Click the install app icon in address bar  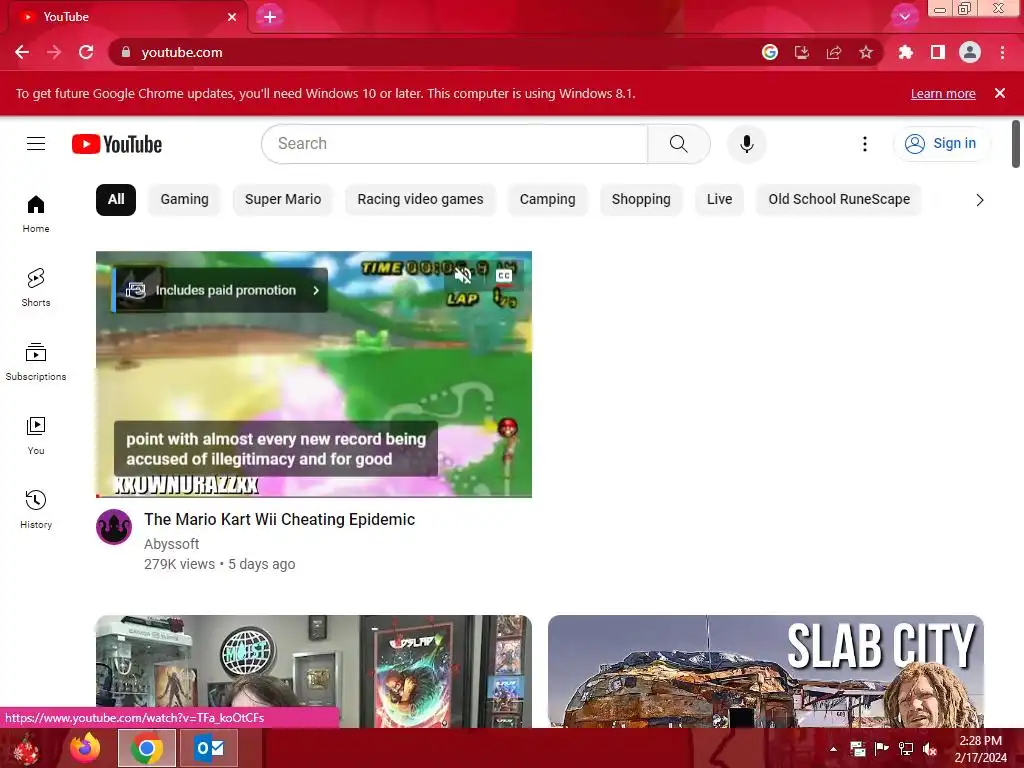pyautogui.click(x=802, y=52)
